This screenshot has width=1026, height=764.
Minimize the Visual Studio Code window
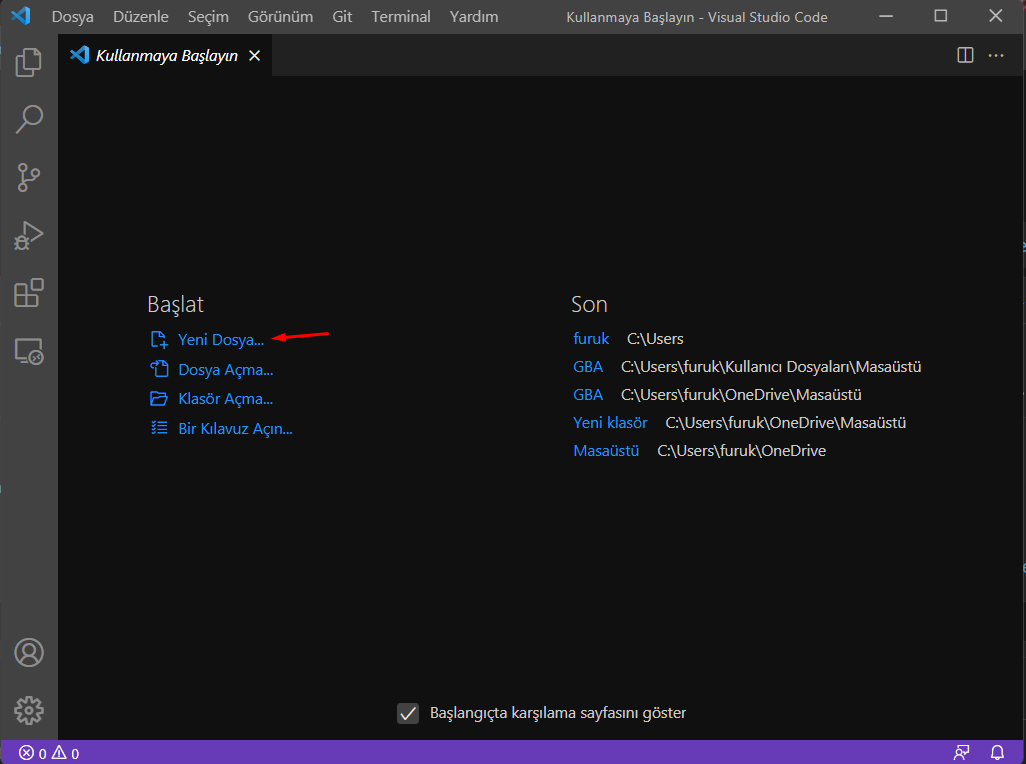click(x=886, y=16)
